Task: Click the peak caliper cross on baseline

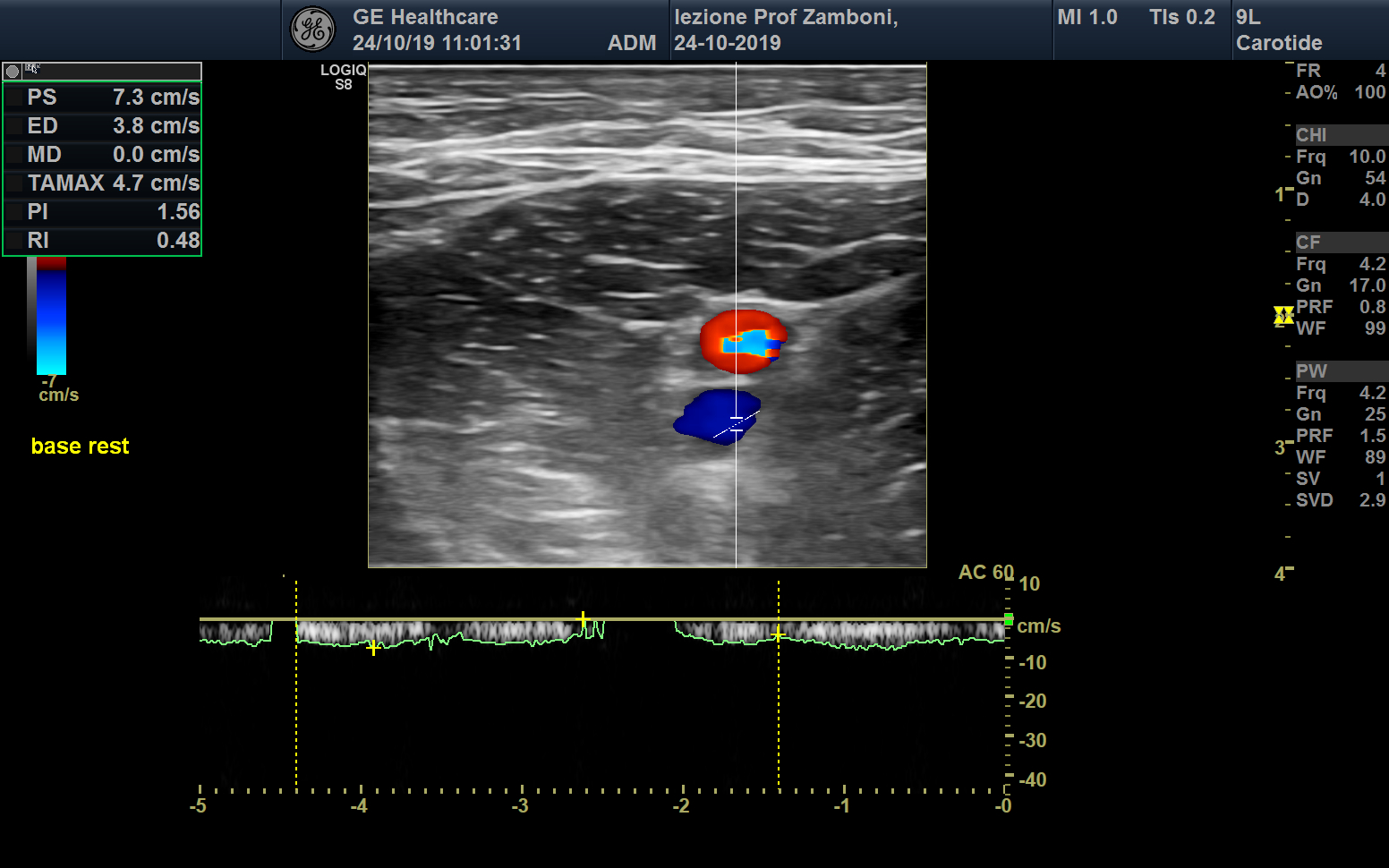Action: click(x=584, y=619)
